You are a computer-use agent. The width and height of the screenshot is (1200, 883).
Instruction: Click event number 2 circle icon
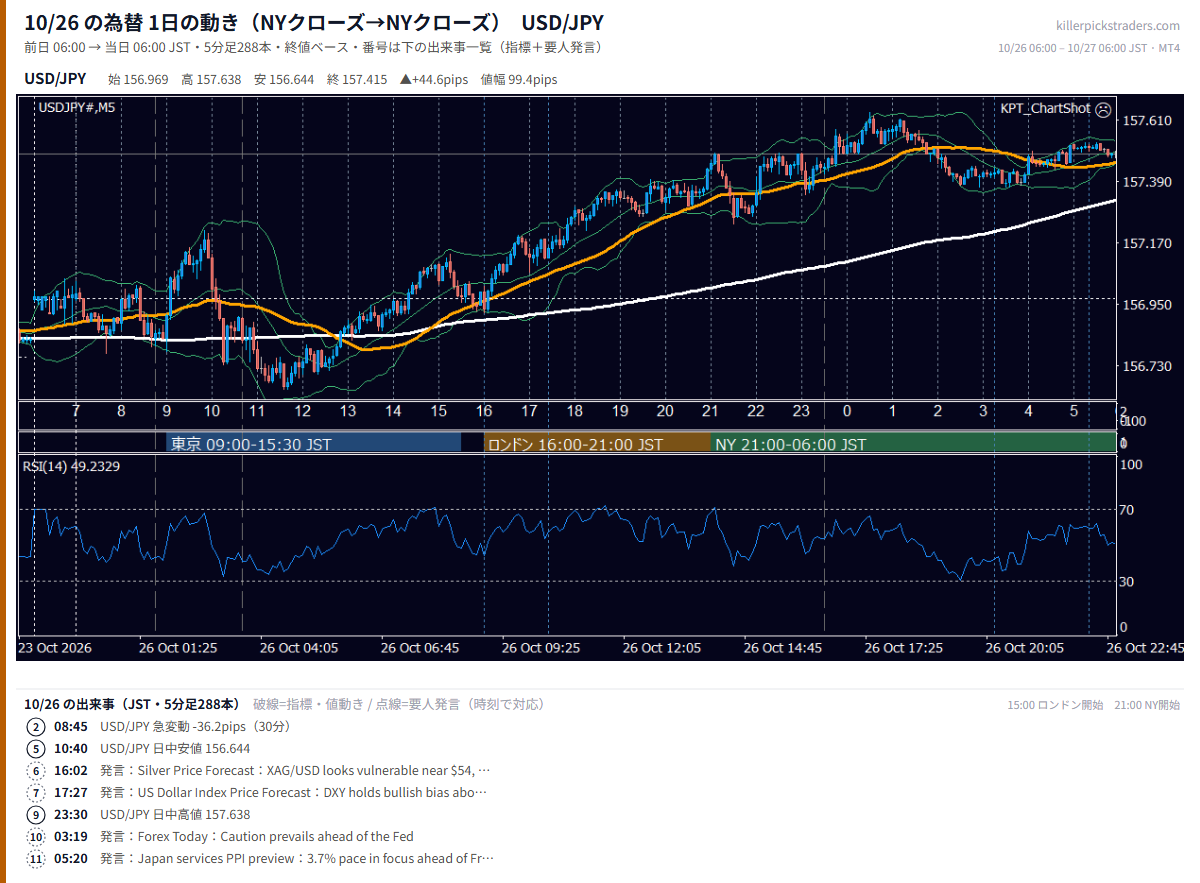click(36, 727)
